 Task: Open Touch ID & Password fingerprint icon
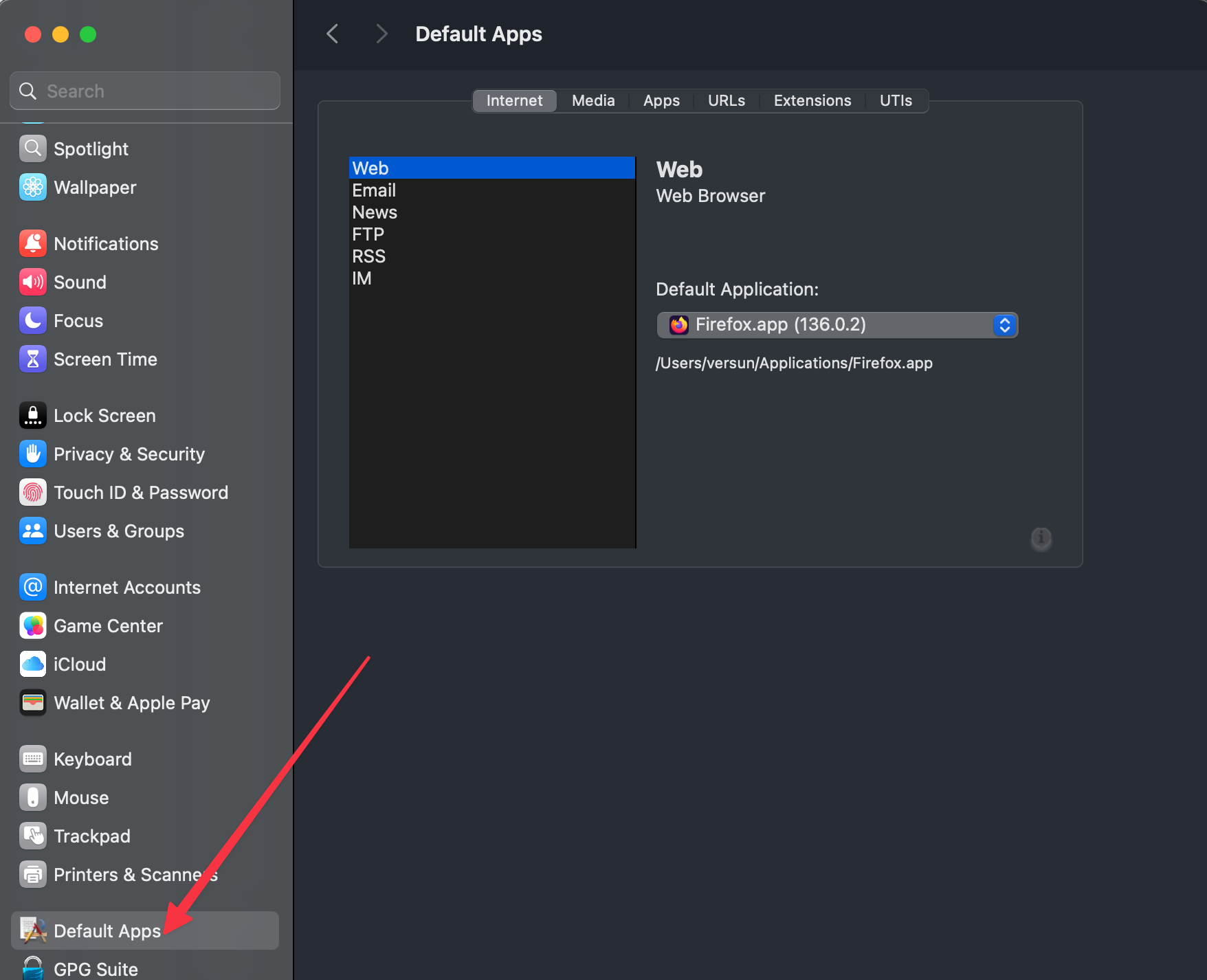(33, 492)
